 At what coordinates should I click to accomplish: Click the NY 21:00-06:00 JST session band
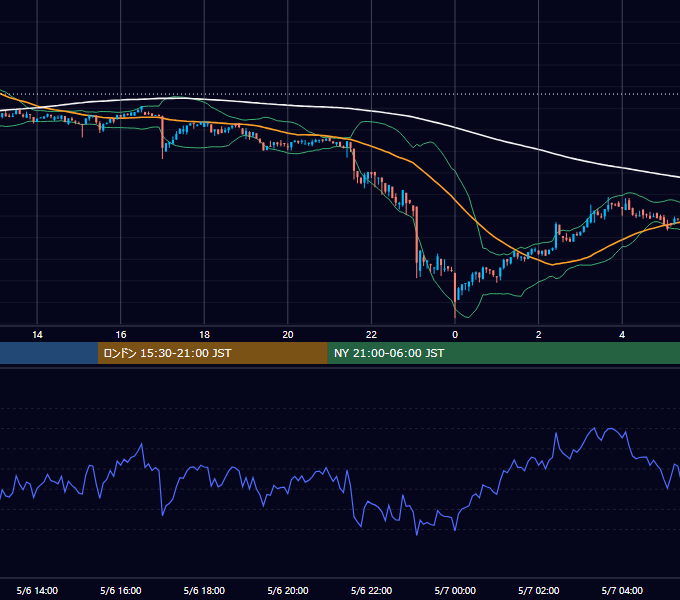pos(503,353)
